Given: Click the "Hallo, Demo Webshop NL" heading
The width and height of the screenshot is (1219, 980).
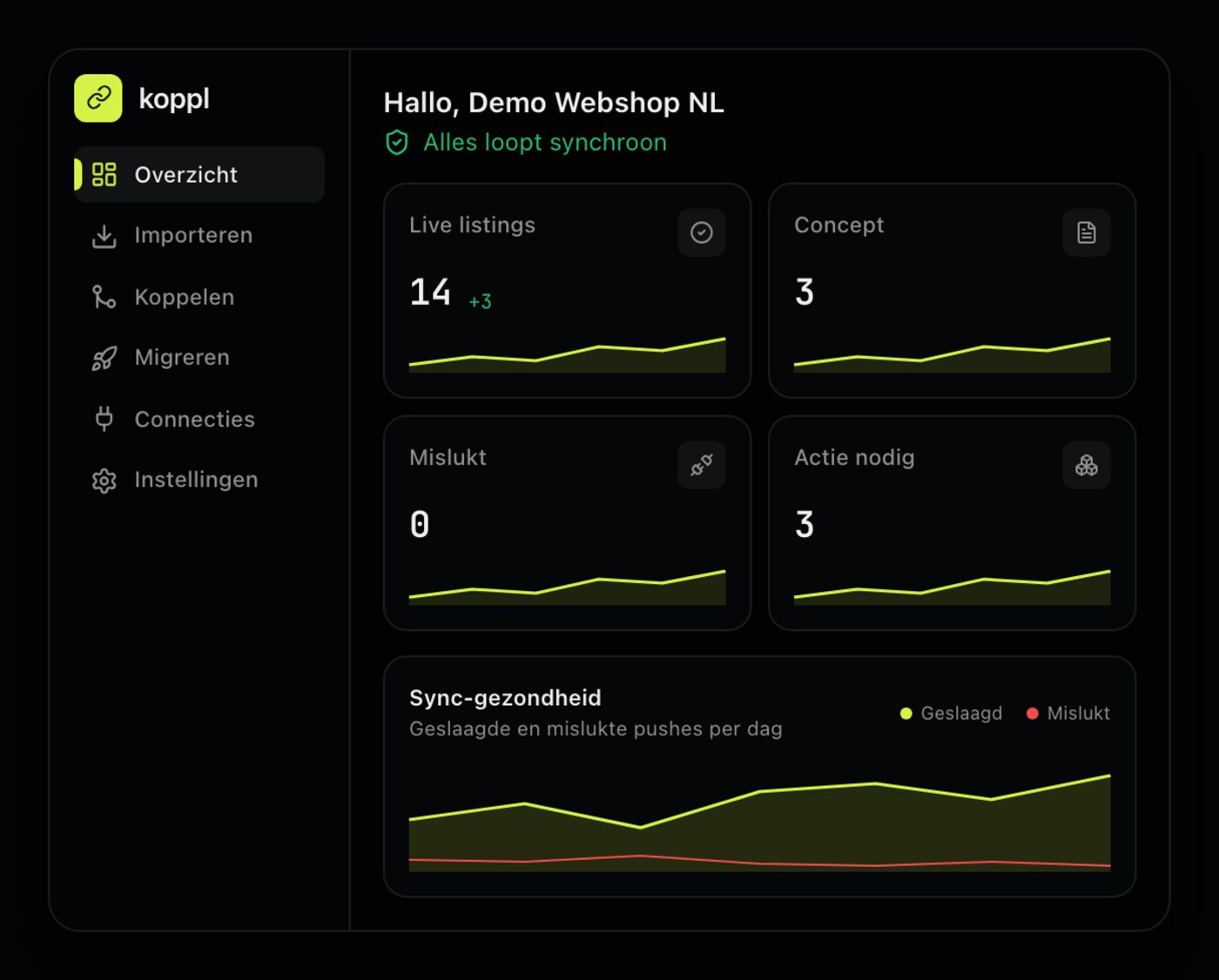Looking at the screenshot, I should click(x=554, y=103).
